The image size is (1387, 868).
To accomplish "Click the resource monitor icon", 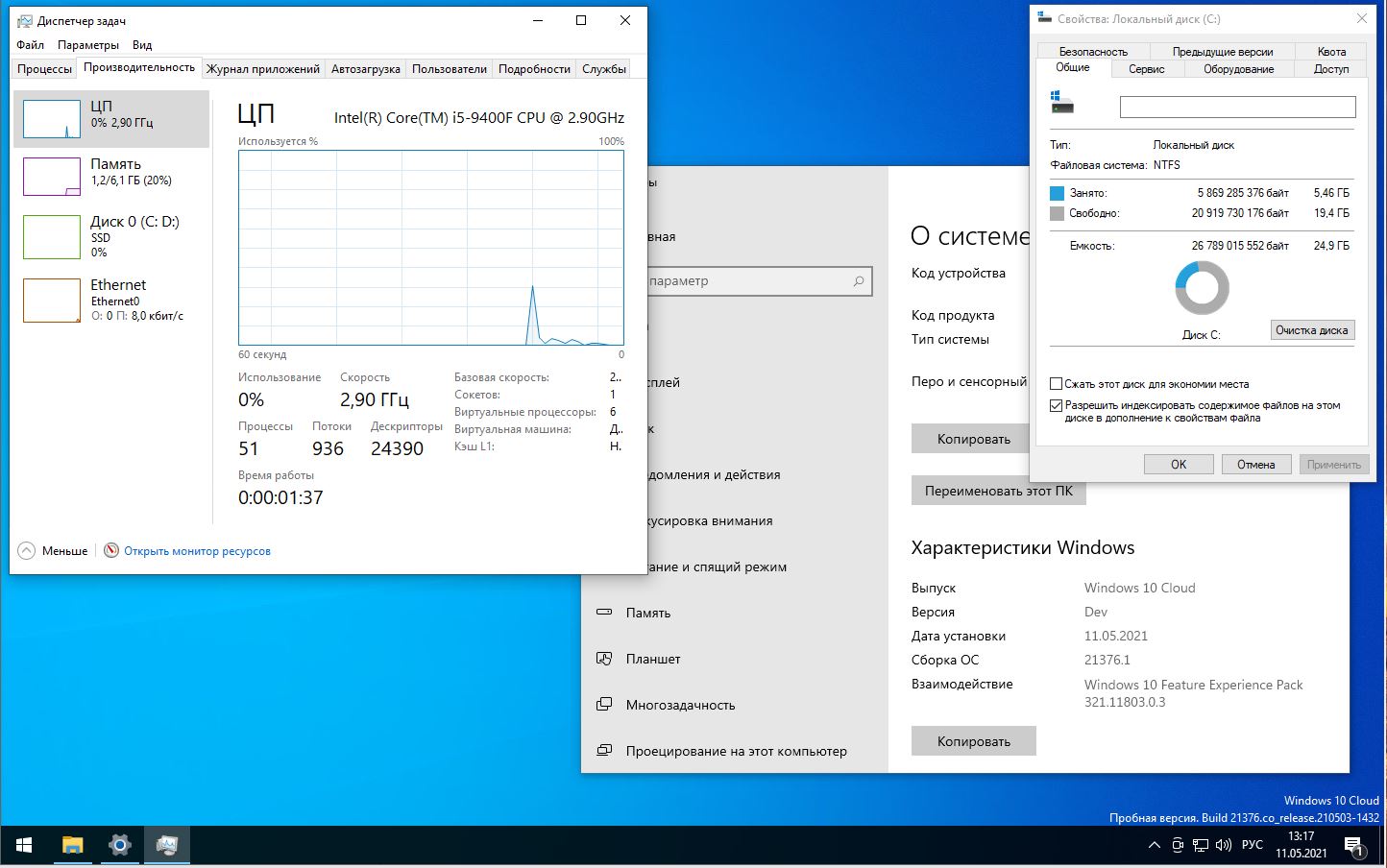I will 111,550.
